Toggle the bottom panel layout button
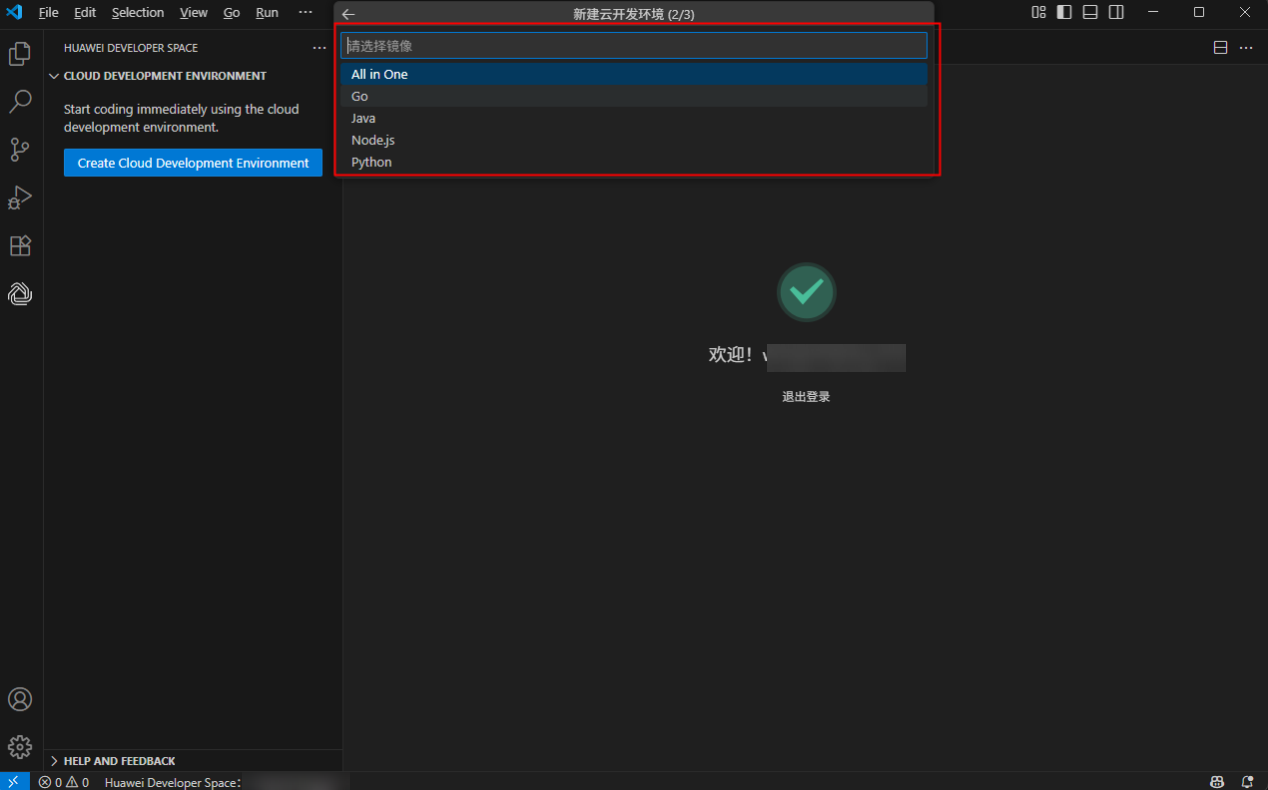This screenshot has height=790, width=1268. (x=1090, y=13)
